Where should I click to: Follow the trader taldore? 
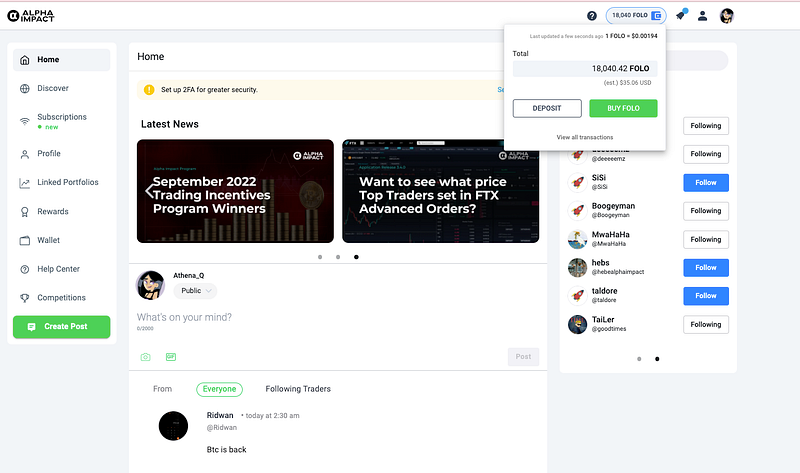(706, 296)
